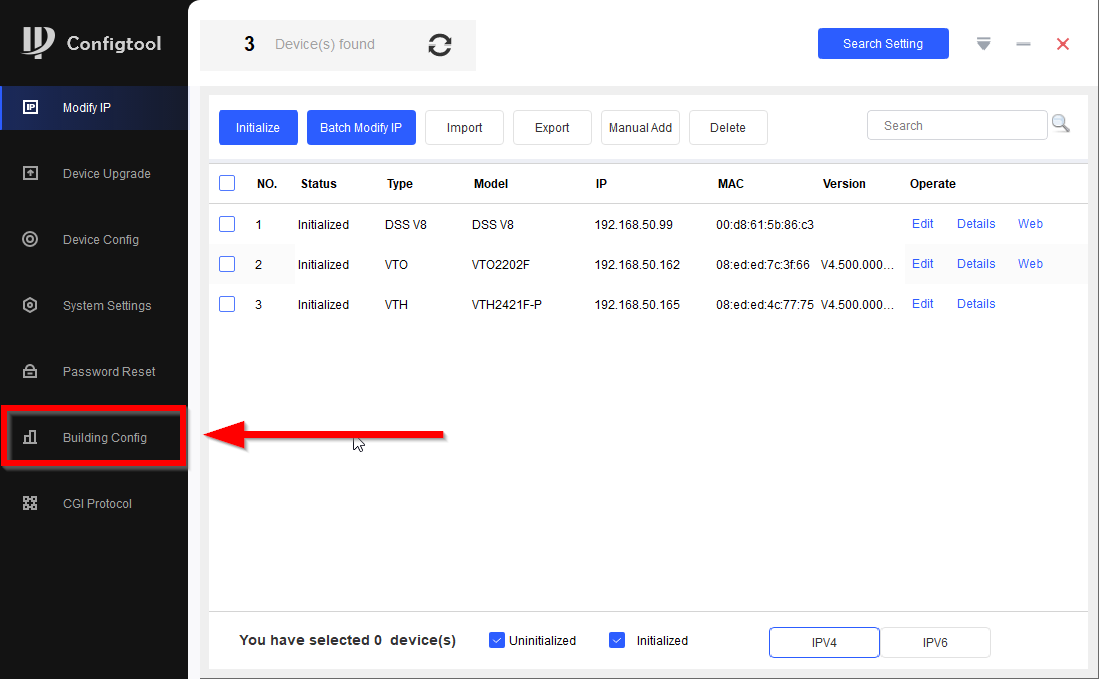Click the Password Reset sidebar icon
1099x679 pixels.
(x=30, y=371)
